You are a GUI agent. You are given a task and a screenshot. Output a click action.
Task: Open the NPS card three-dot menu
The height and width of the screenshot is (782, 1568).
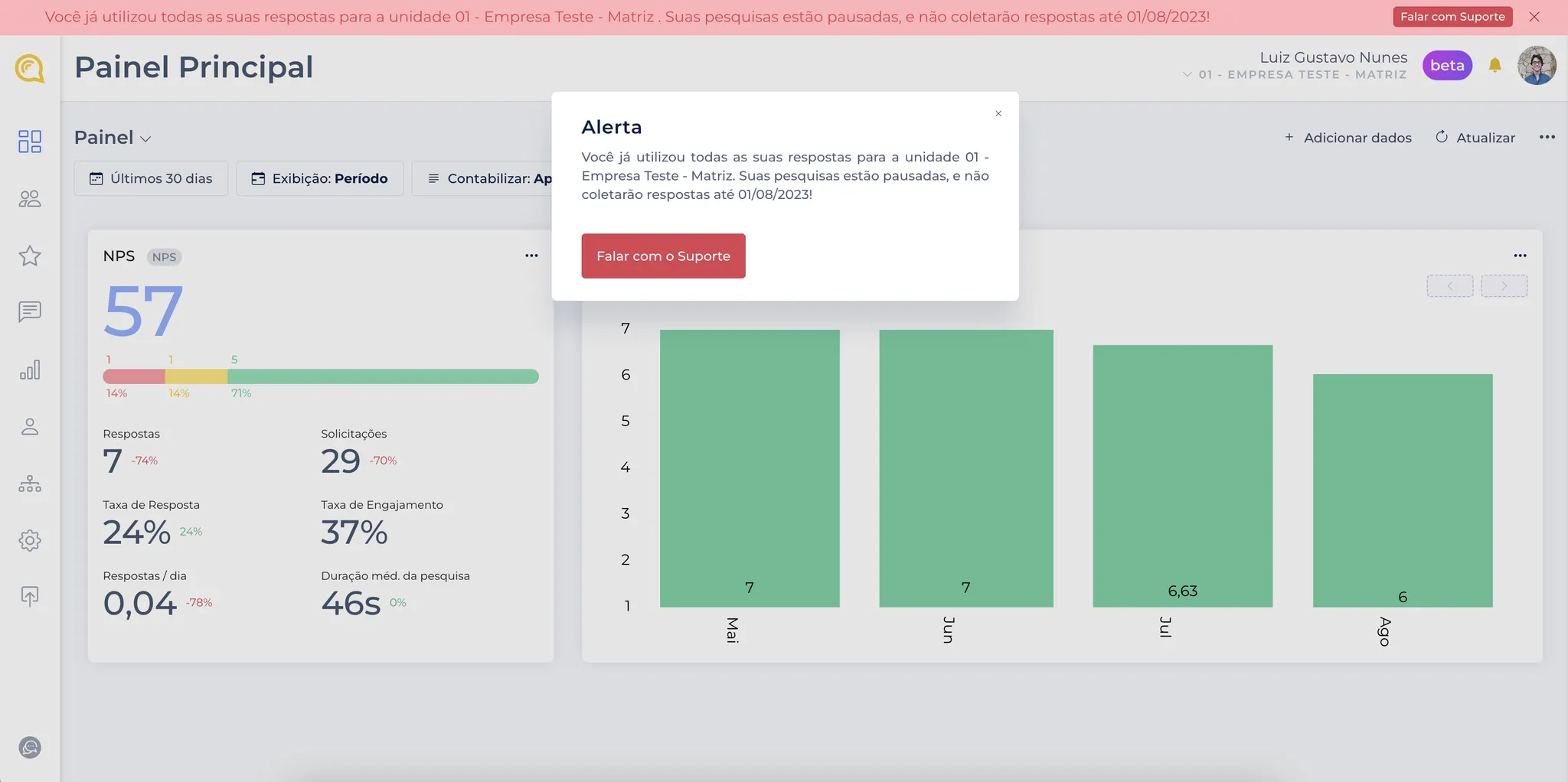(x=531, y=256)
